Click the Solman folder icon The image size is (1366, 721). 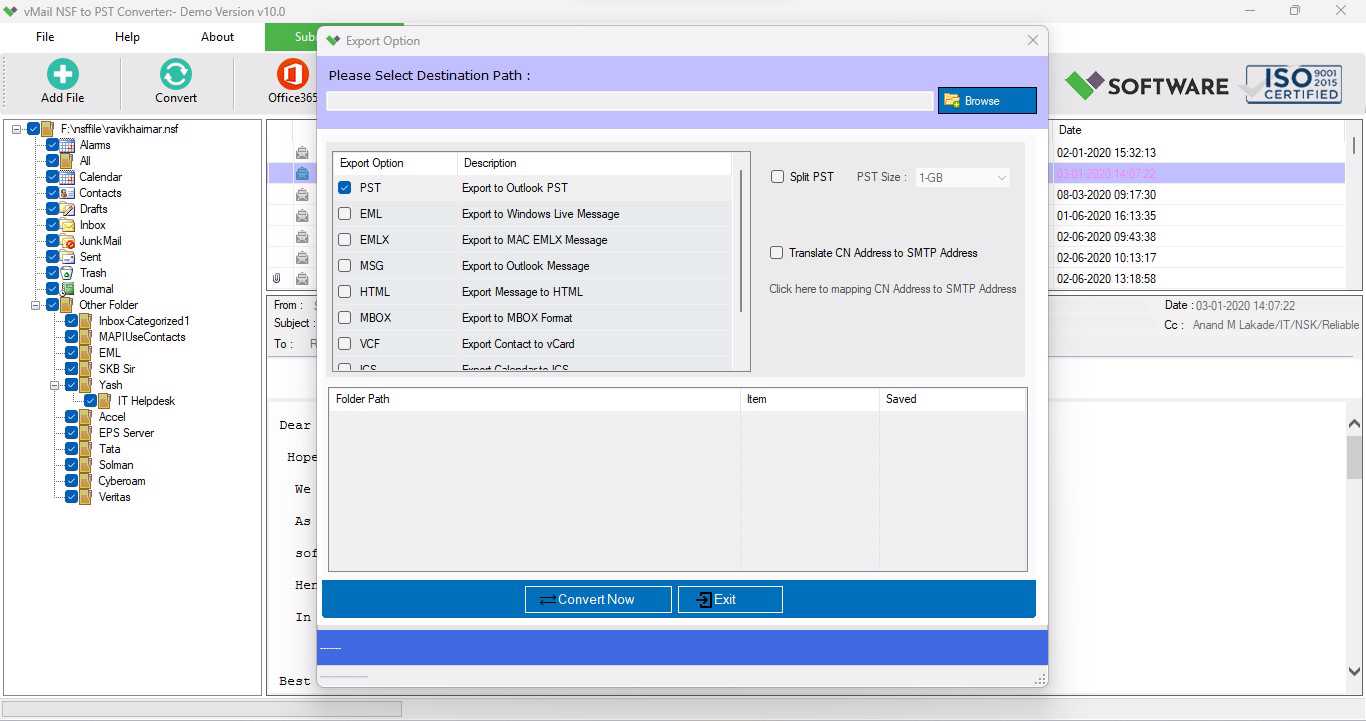[x=86, y=465]
